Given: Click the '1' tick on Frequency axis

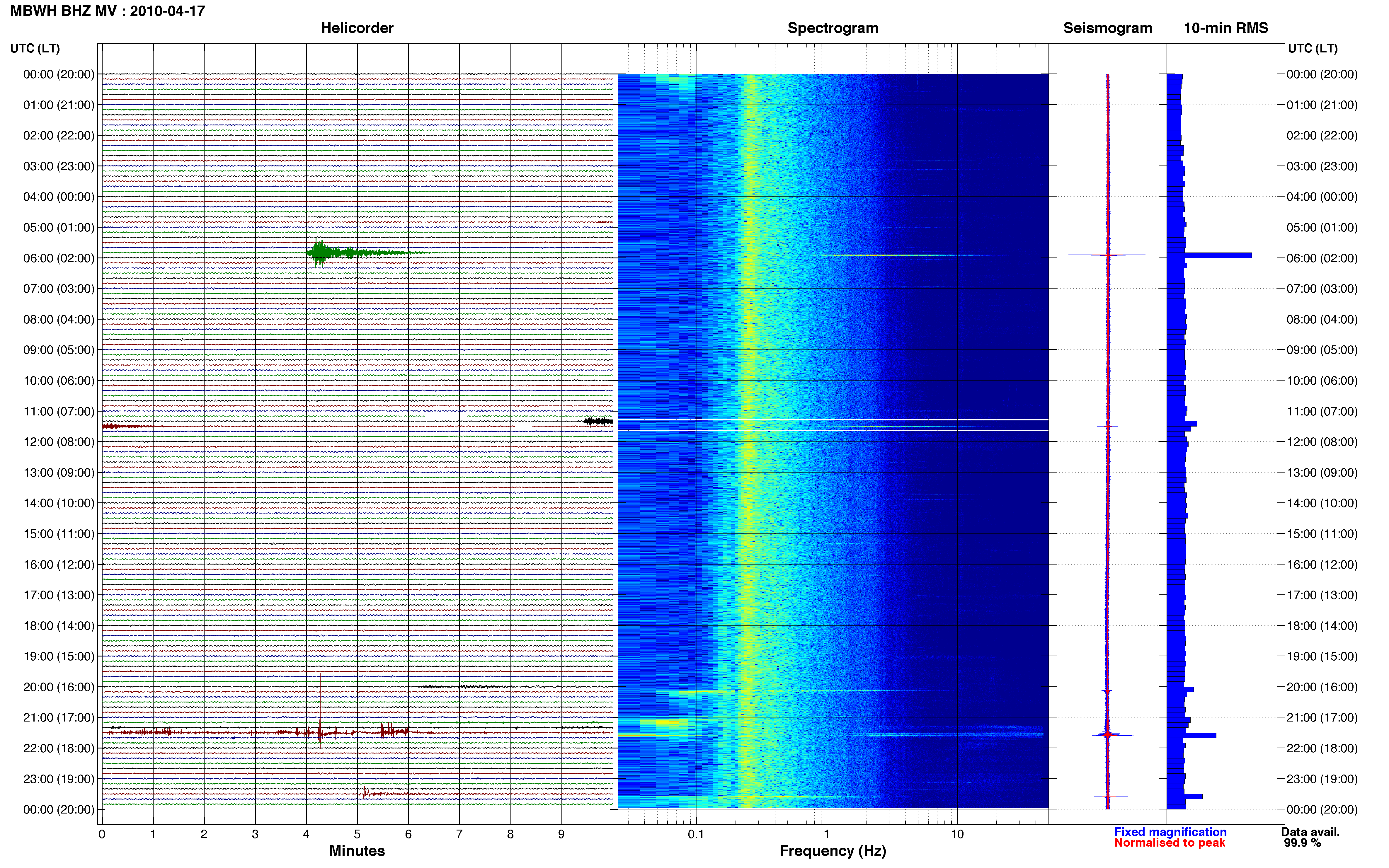Looking at the screenshot, I should click(826, 834).
